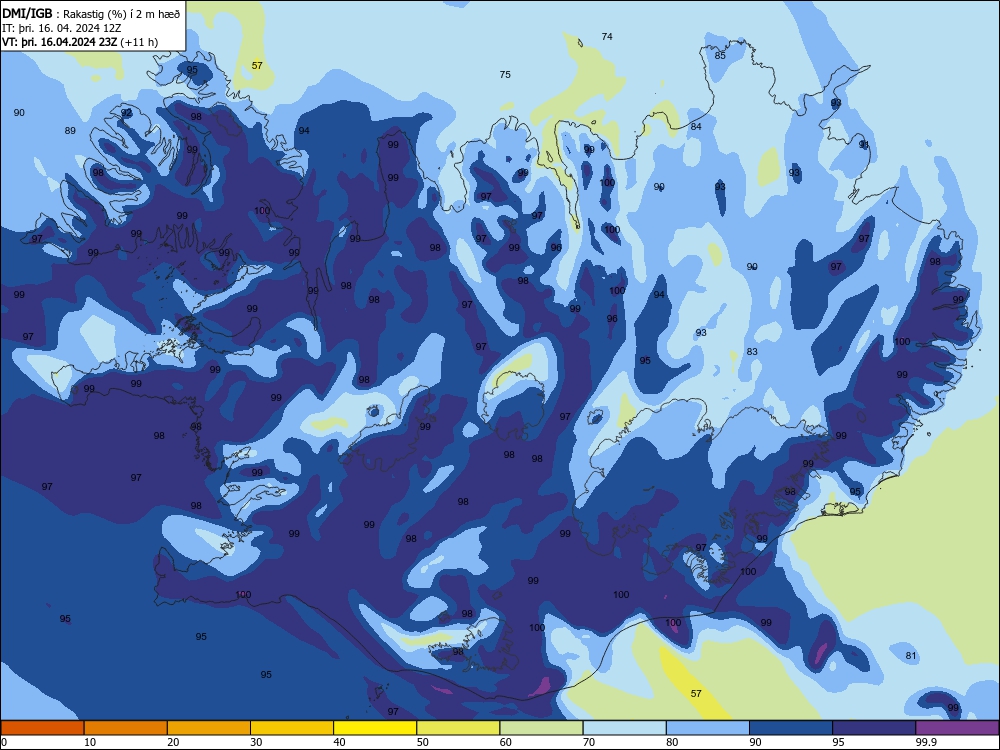Viewport: 1000px width, 750px height.
Task: Click the legend tick label 70
Action: [589, 742]
